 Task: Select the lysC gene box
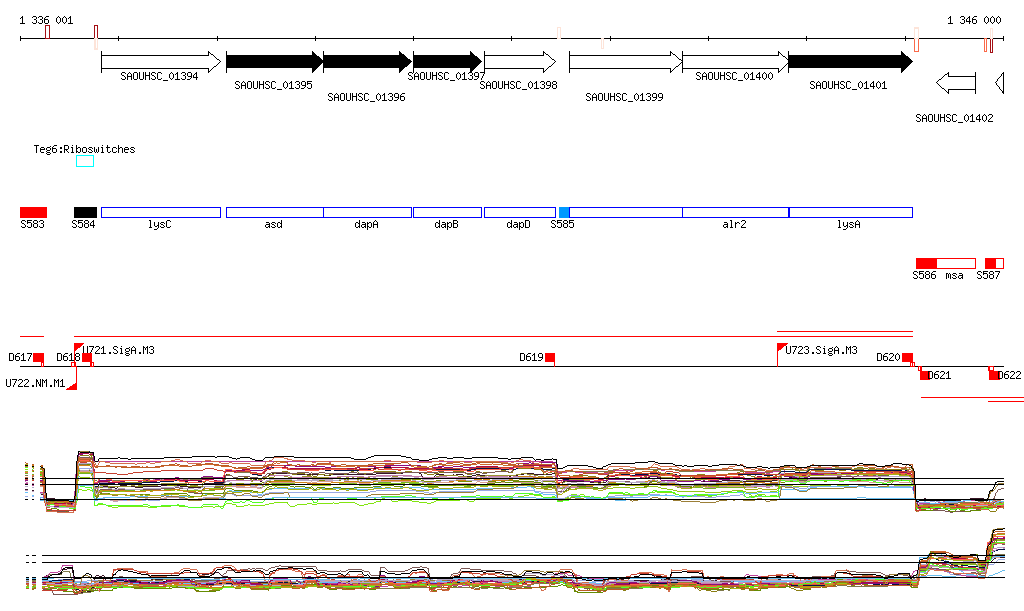(160, 212)
